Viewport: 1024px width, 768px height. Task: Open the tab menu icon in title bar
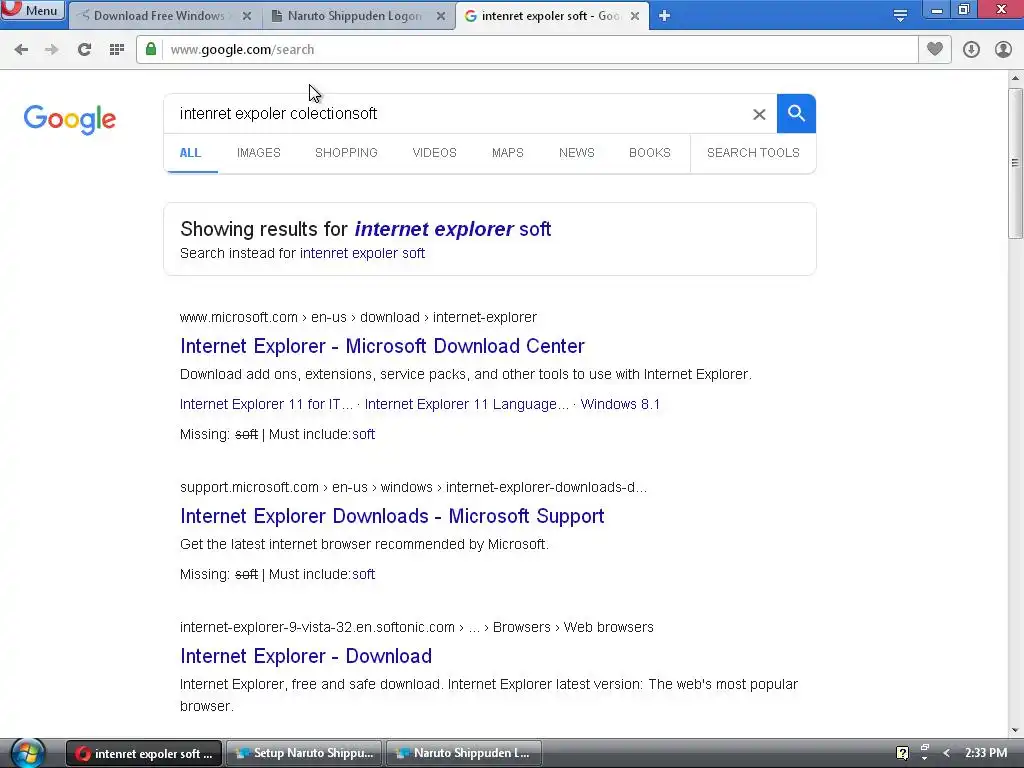(x=900, y=15)
